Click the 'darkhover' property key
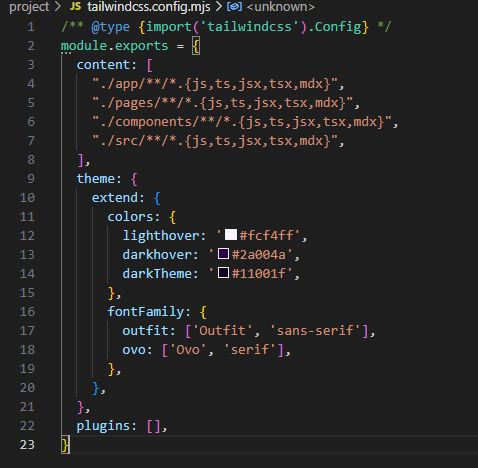 tap(157, 255)
